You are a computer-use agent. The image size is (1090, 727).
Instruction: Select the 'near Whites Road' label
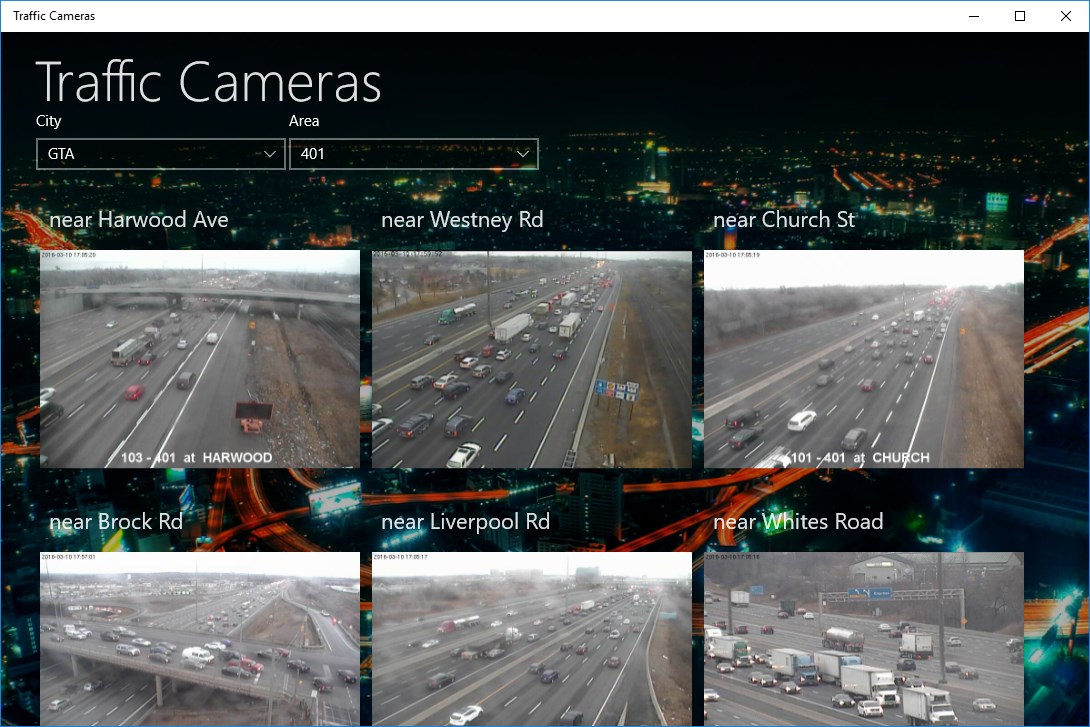tap(798, 521)
